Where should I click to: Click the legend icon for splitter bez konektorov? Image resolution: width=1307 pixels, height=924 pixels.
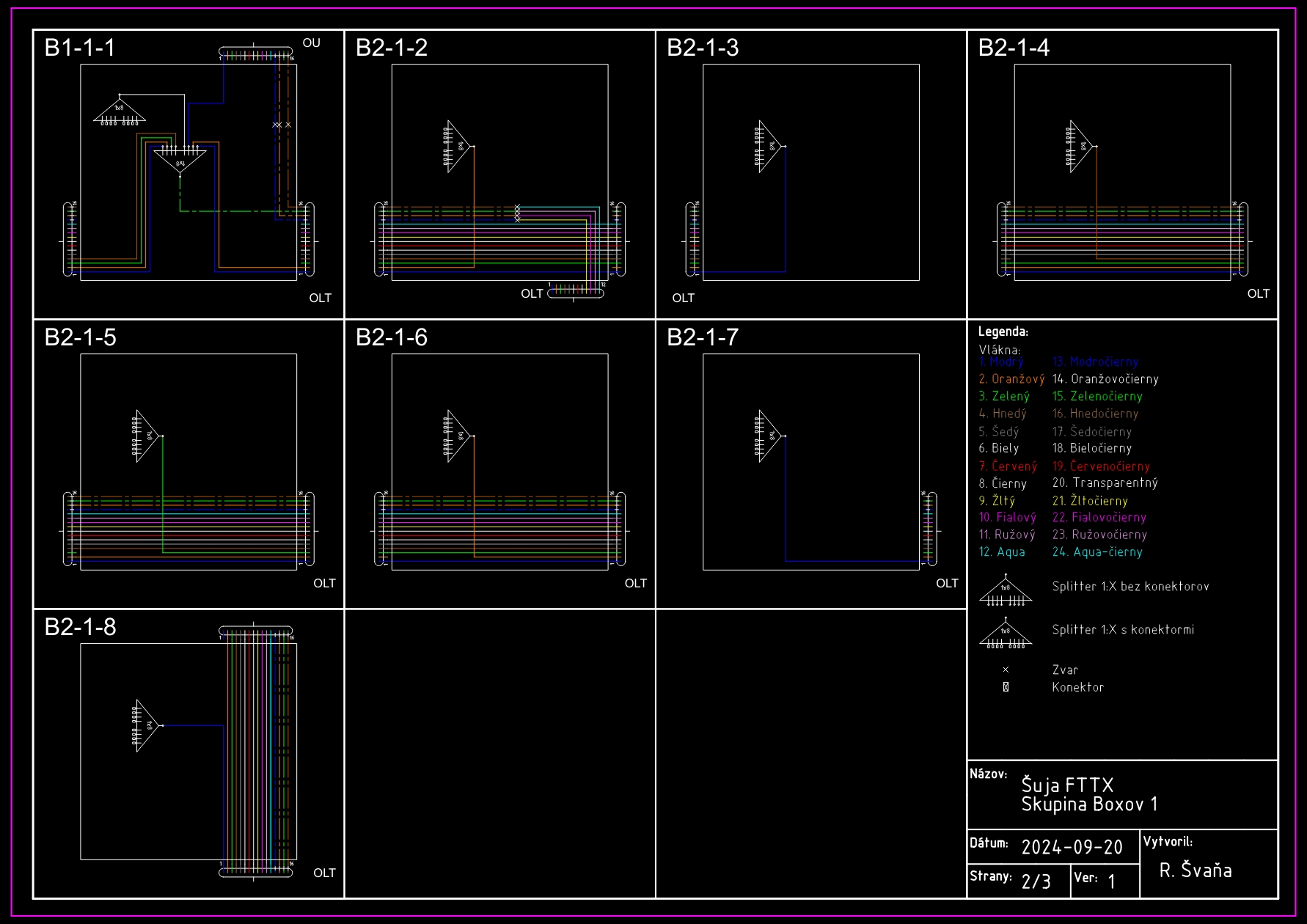point(1006,591)
